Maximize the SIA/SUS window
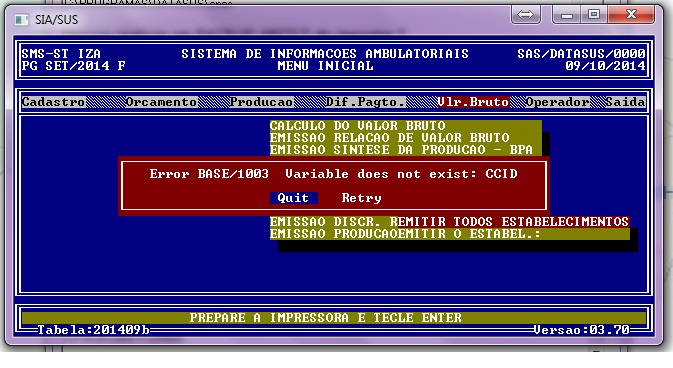Viewport: 673px width, 368px height. coord(594,15)
